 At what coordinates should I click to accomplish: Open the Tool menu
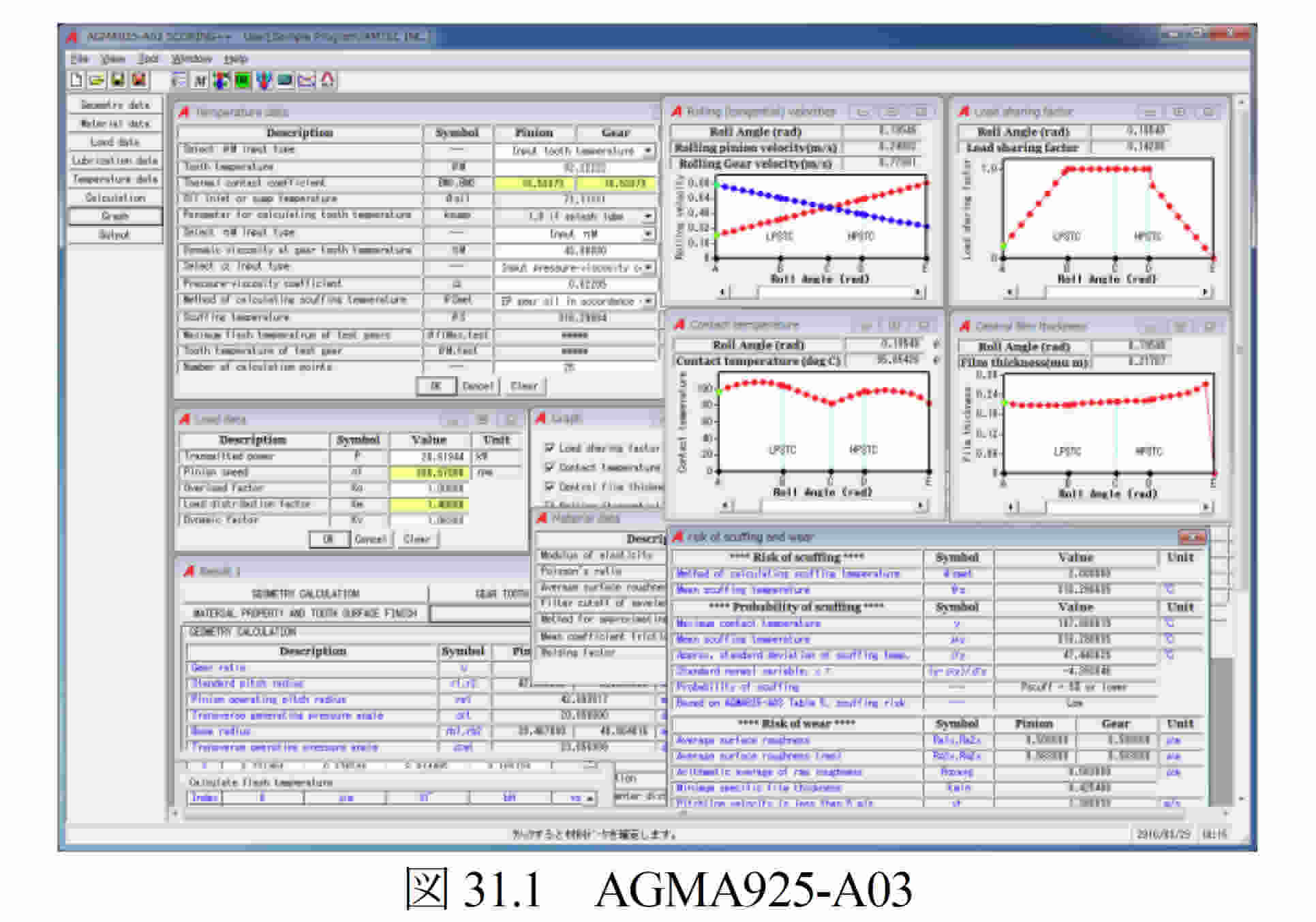148,59
